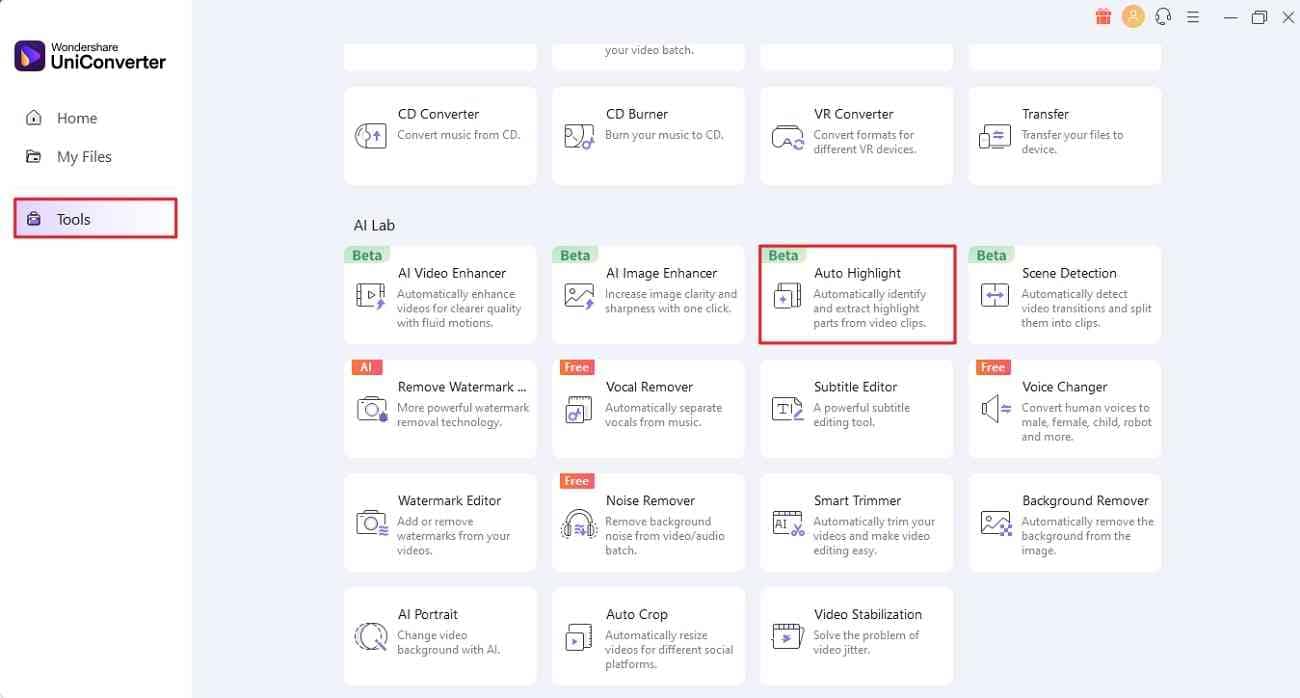This screenshot has height=698, width=1300.
Task: Click "Burn your music to CD." description
Action: (664, 135)
